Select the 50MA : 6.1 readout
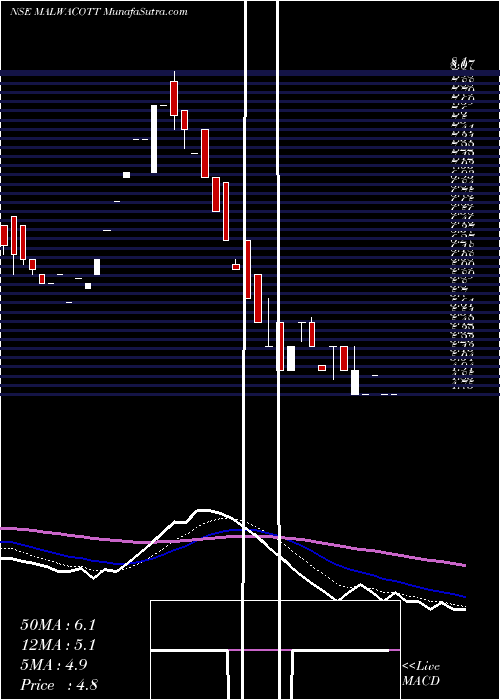Viewport: 500px width, 700px height. (58, 625)
